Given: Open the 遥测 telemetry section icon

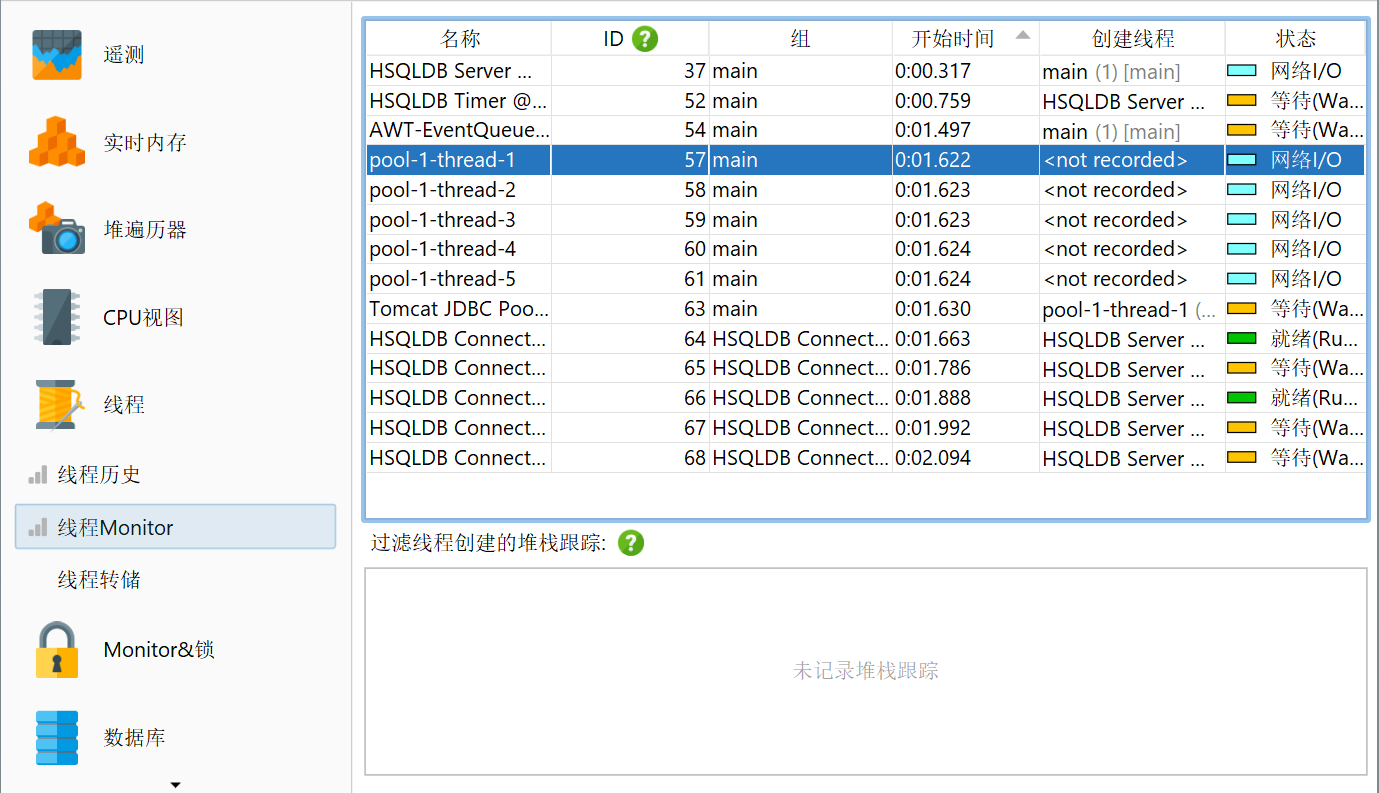Looking at the screenshot, I should pyautogui.click(x=56, y=55).
